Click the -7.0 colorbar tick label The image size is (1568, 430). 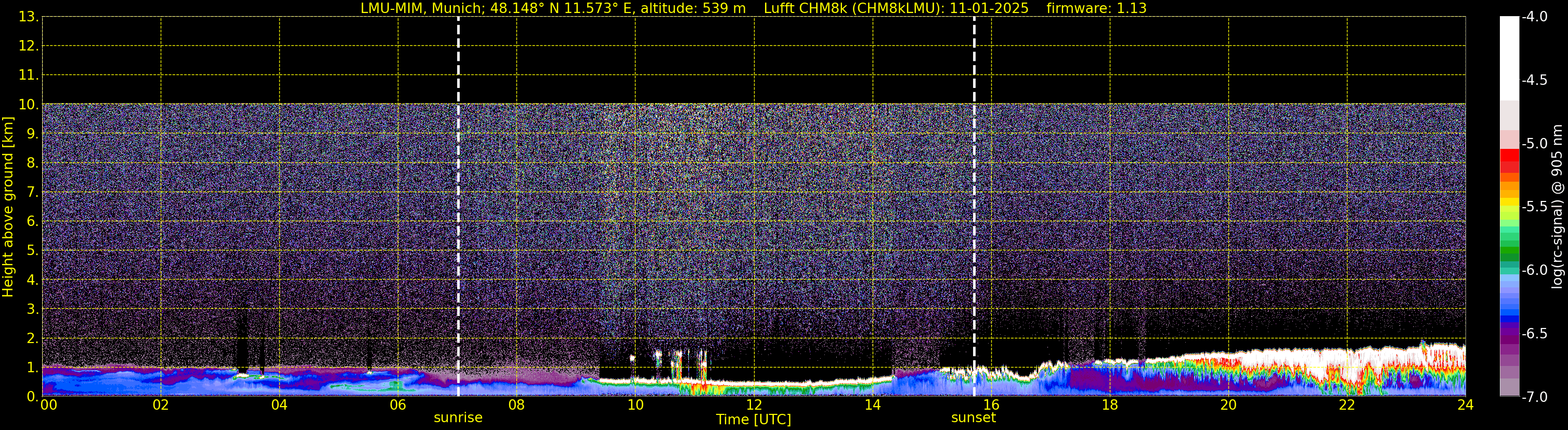coord(1535,397)
